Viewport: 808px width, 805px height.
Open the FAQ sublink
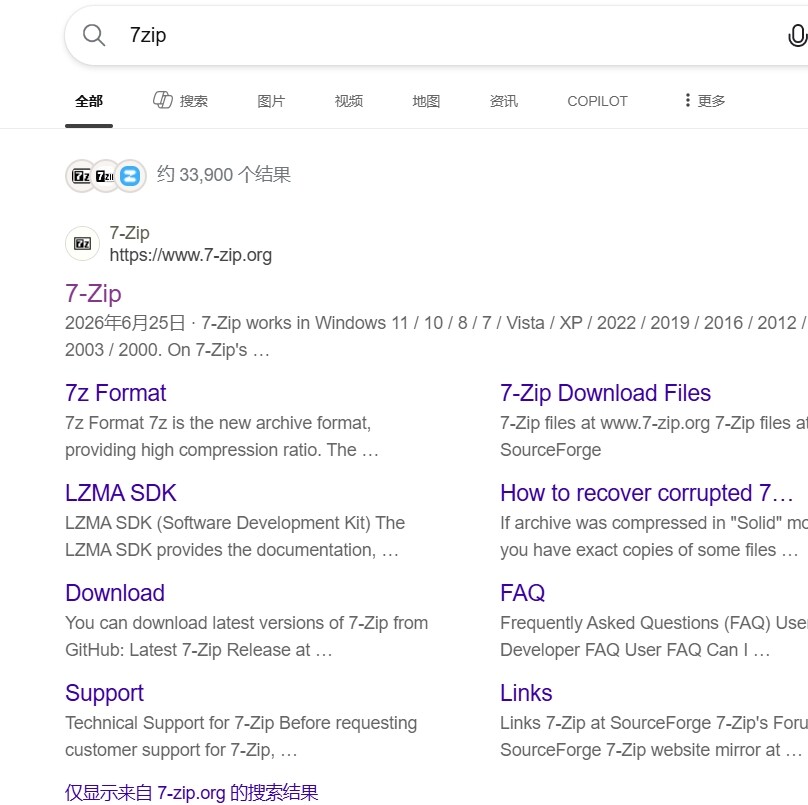pos(523,593)
